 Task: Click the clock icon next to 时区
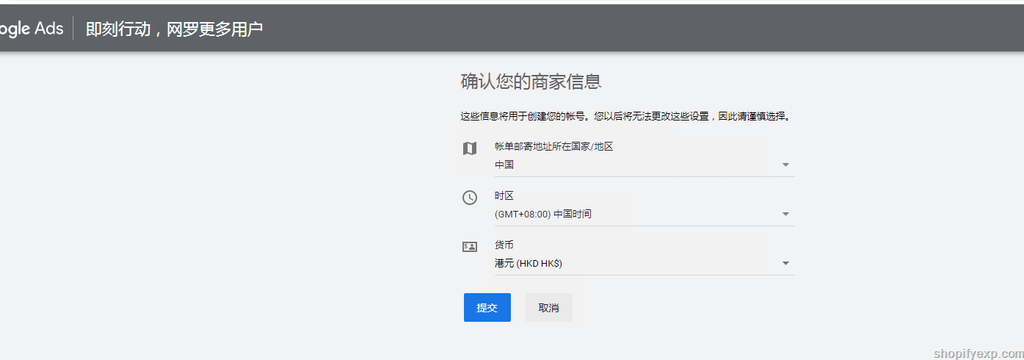tap(470, 198)
